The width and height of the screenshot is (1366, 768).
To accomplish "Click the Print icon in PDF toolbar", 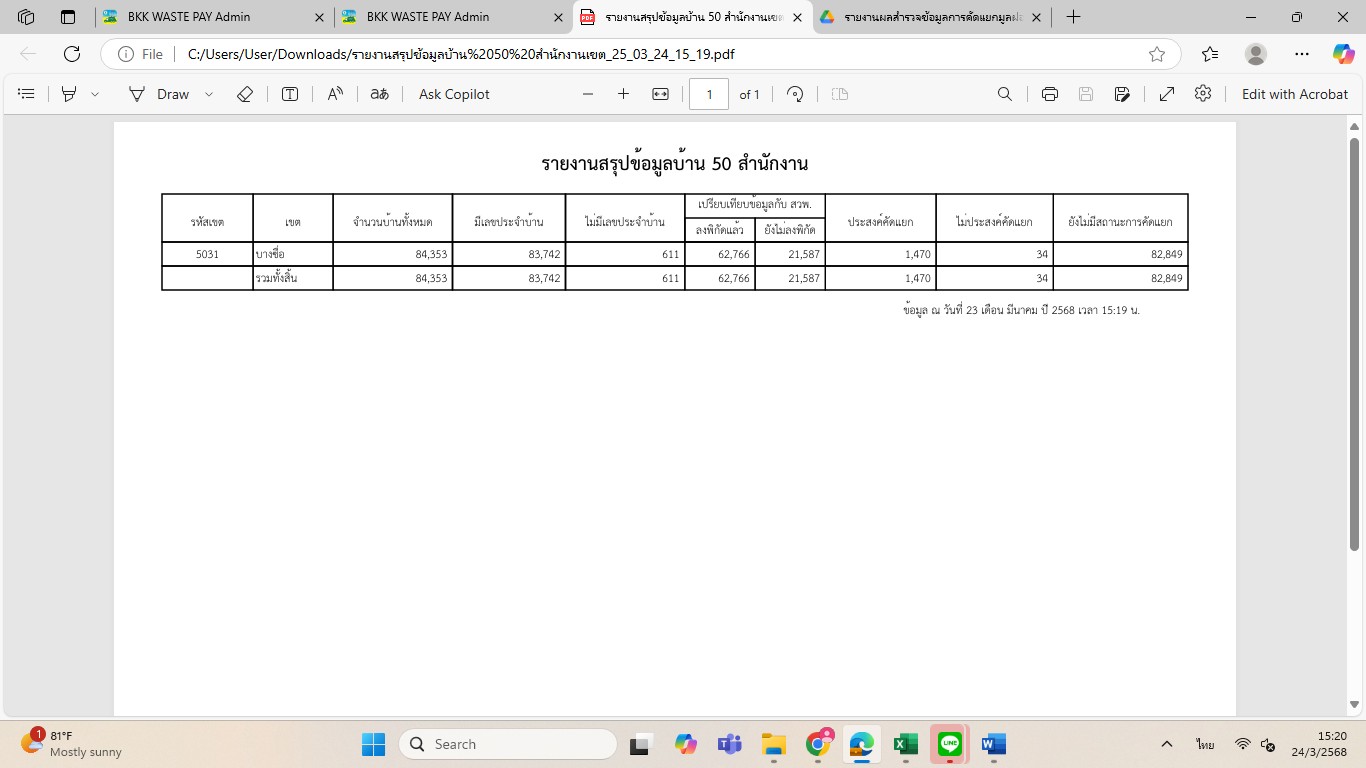I will [1049, 94].
